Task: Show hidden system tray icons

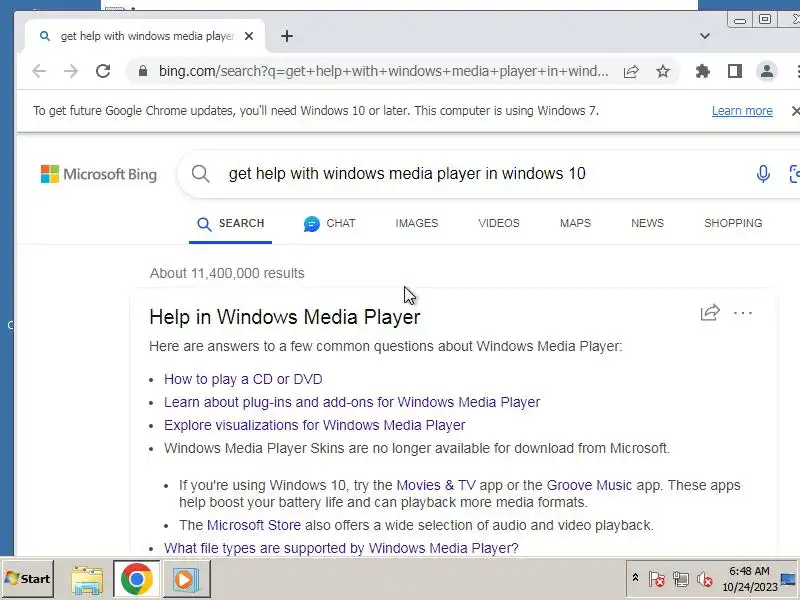Action: [x=635, y=578]
